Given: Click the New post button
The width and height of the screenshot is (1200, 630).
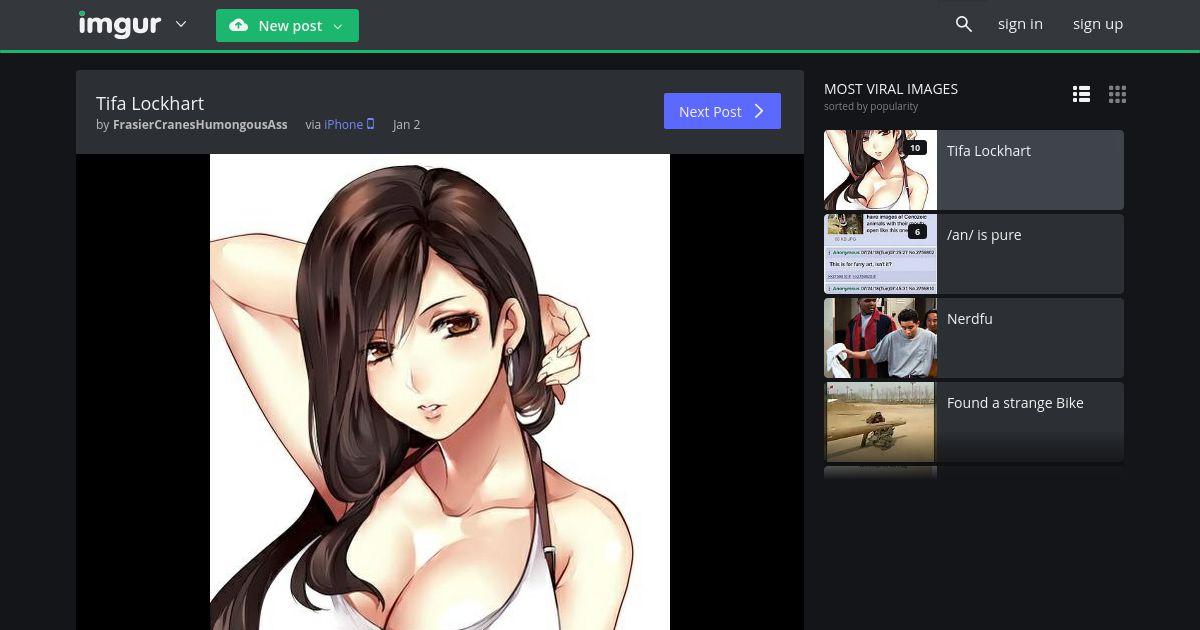Looking at the screenshot, I should pyautogui.click(x=287, y=26).
